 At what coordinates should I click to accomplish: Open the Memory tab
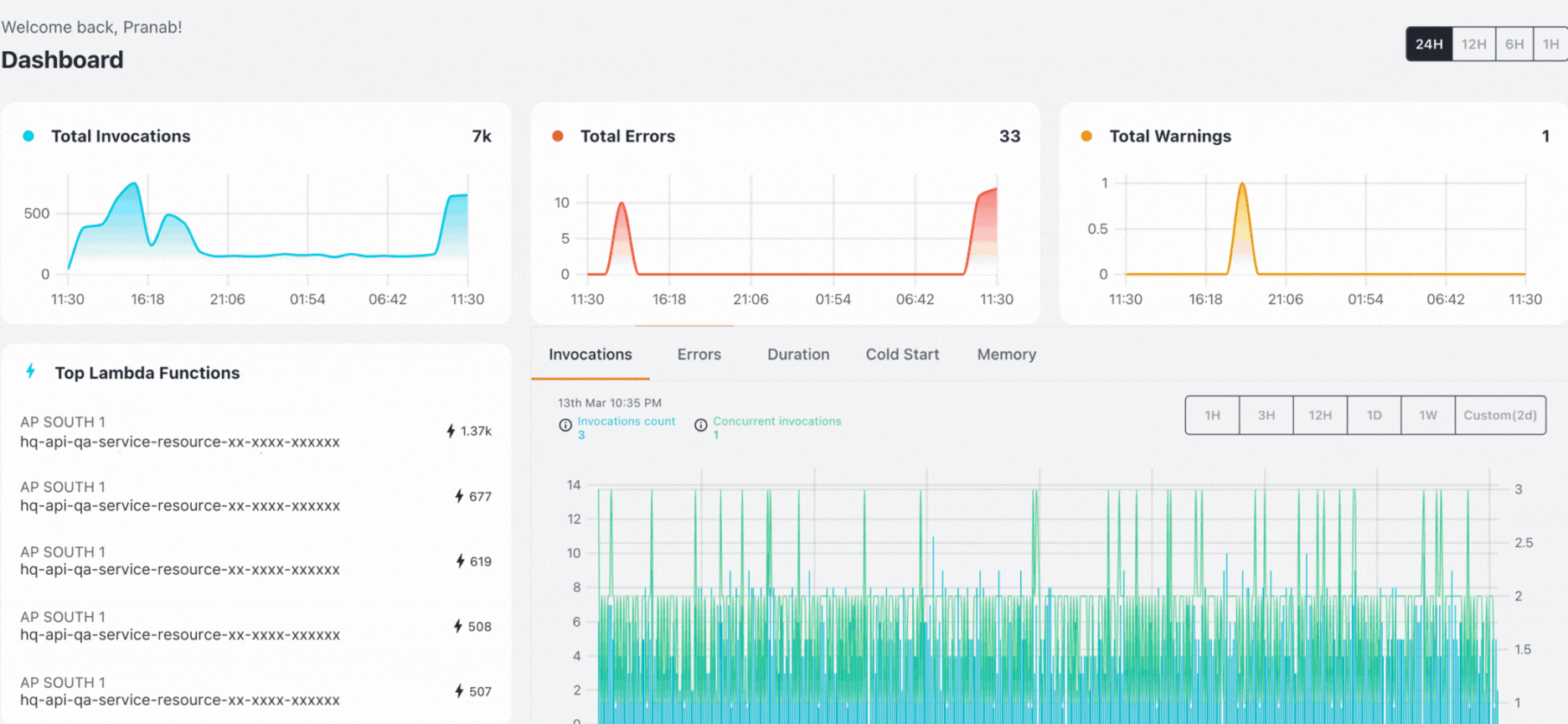[1007, 354]
